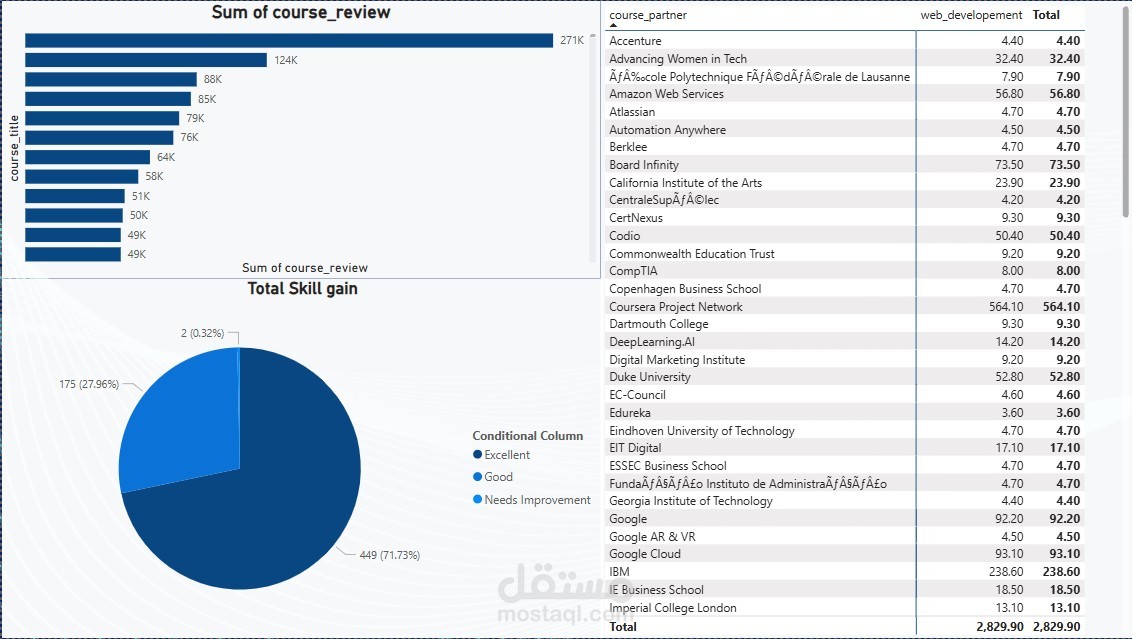Click the 238.60 Total value cell

coord(1061,572)
